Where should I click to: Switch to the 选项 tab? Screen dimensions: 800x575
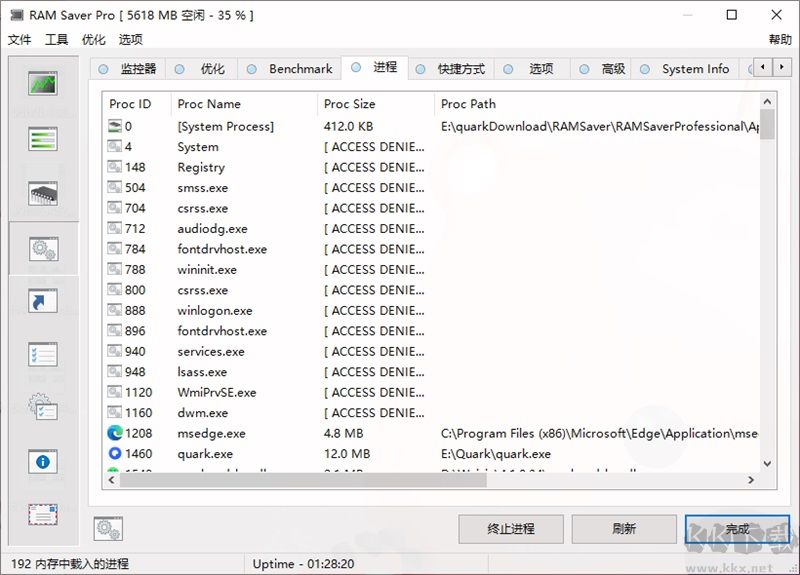532,69
